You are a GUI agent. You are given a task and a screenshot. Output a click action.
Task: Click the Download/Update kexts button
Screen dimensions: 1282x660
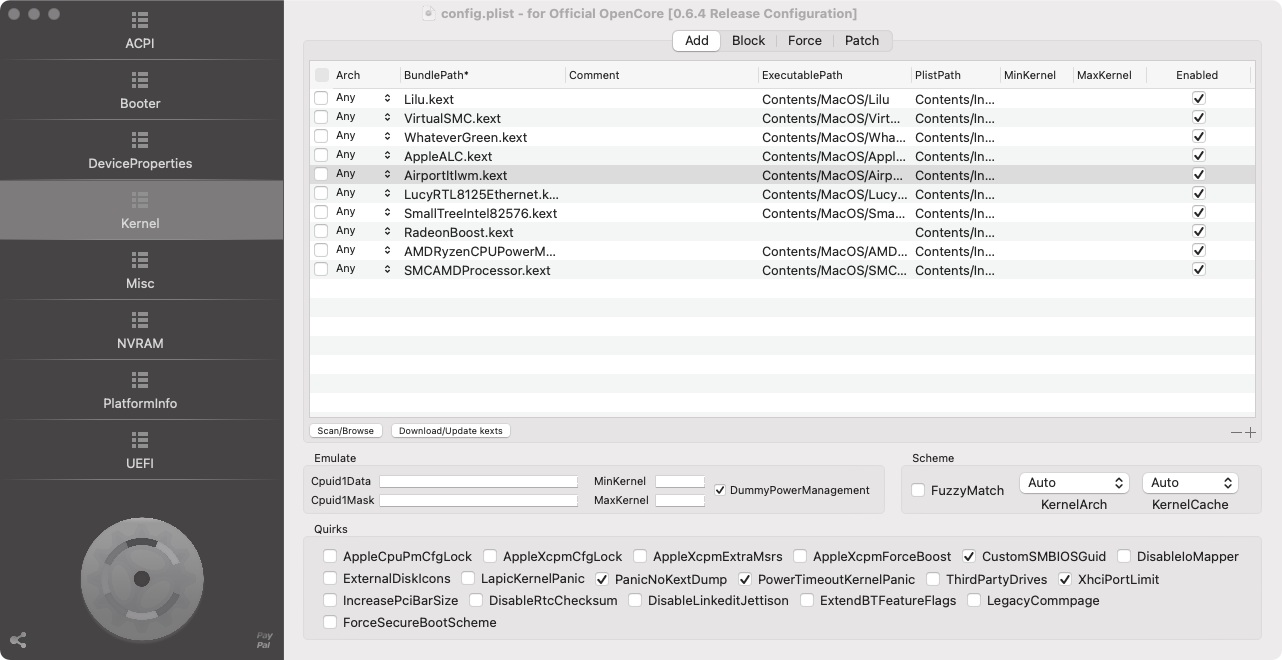(450, 431)
